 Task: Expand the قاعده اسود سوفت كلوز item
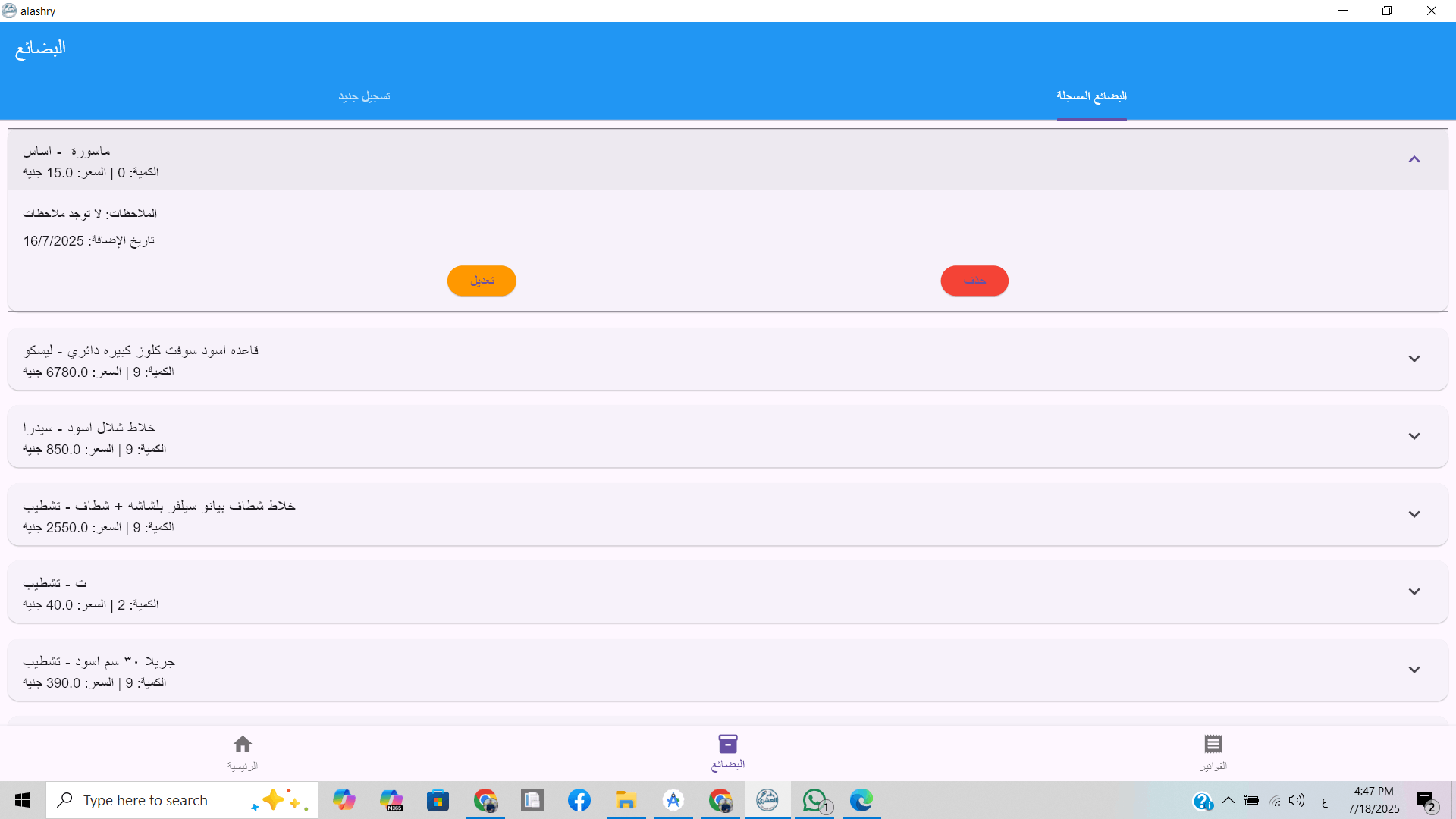[1414, 359]
